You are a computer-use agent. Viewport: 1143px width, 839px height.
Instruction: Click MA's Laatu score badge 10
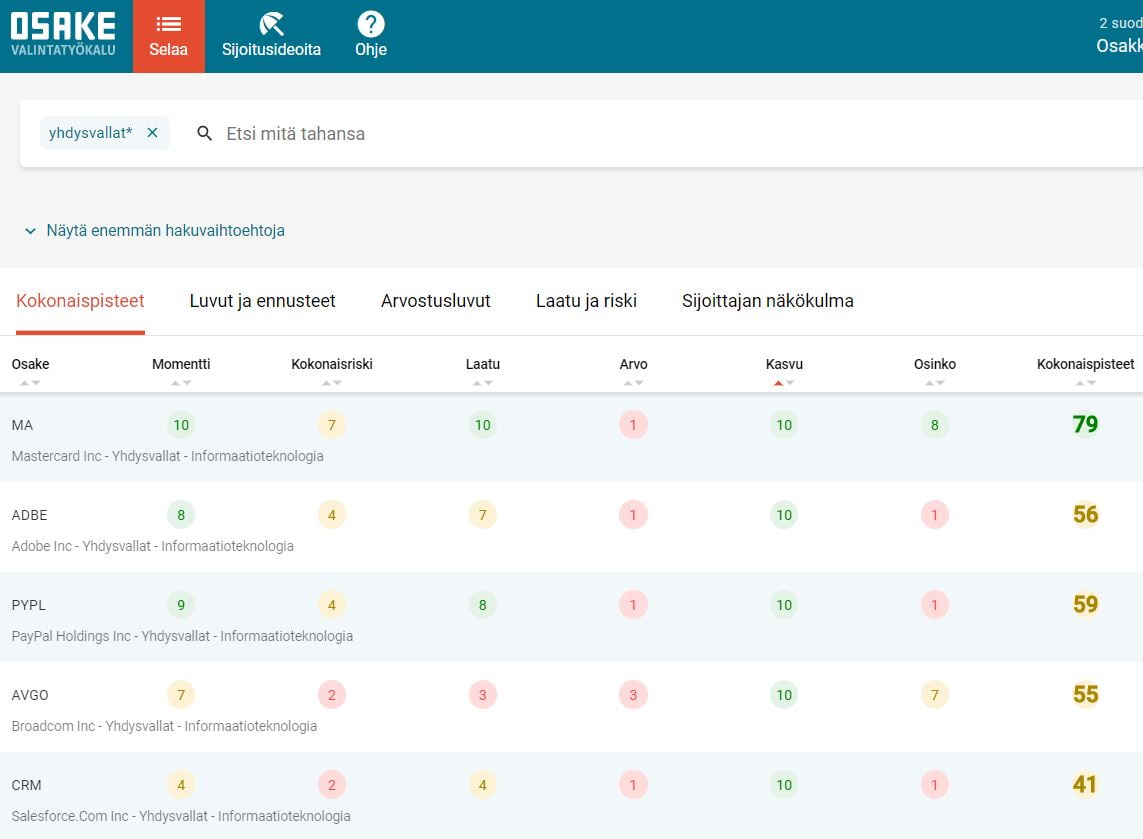483,425
